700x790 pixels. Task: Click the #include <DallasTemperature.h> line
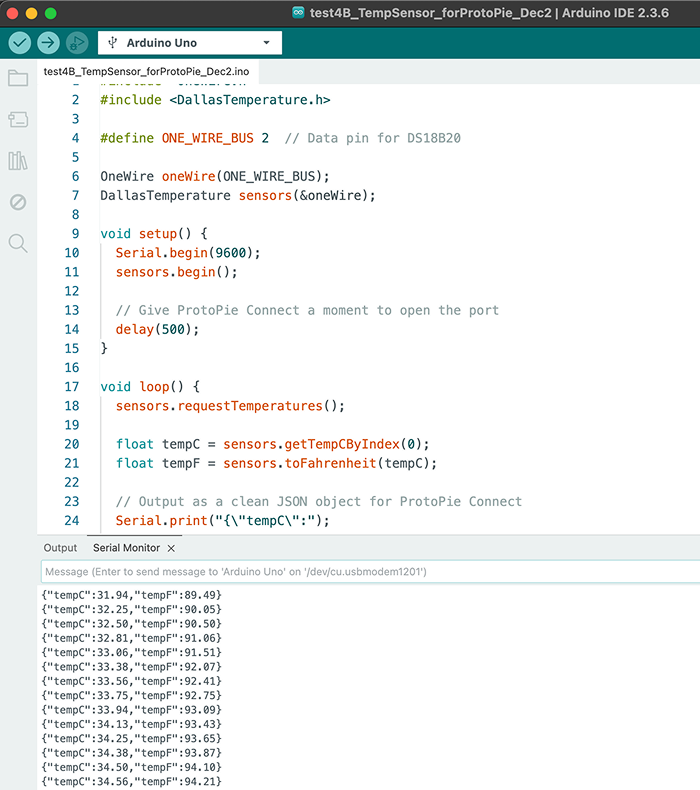215,100
